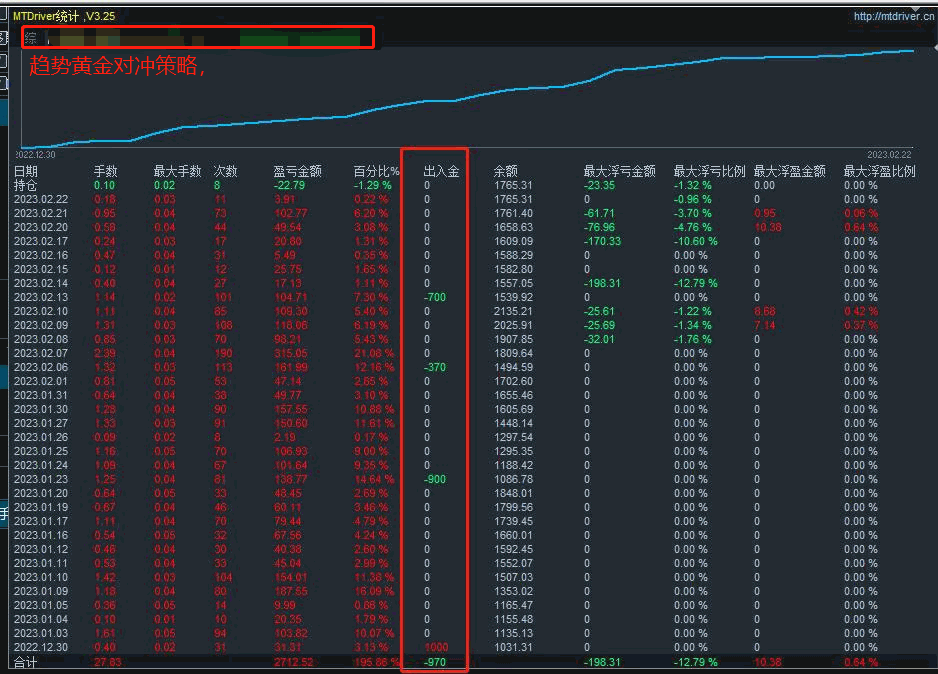
Task: Select the 2023.02.13 date row
Action: click(40, 297)
